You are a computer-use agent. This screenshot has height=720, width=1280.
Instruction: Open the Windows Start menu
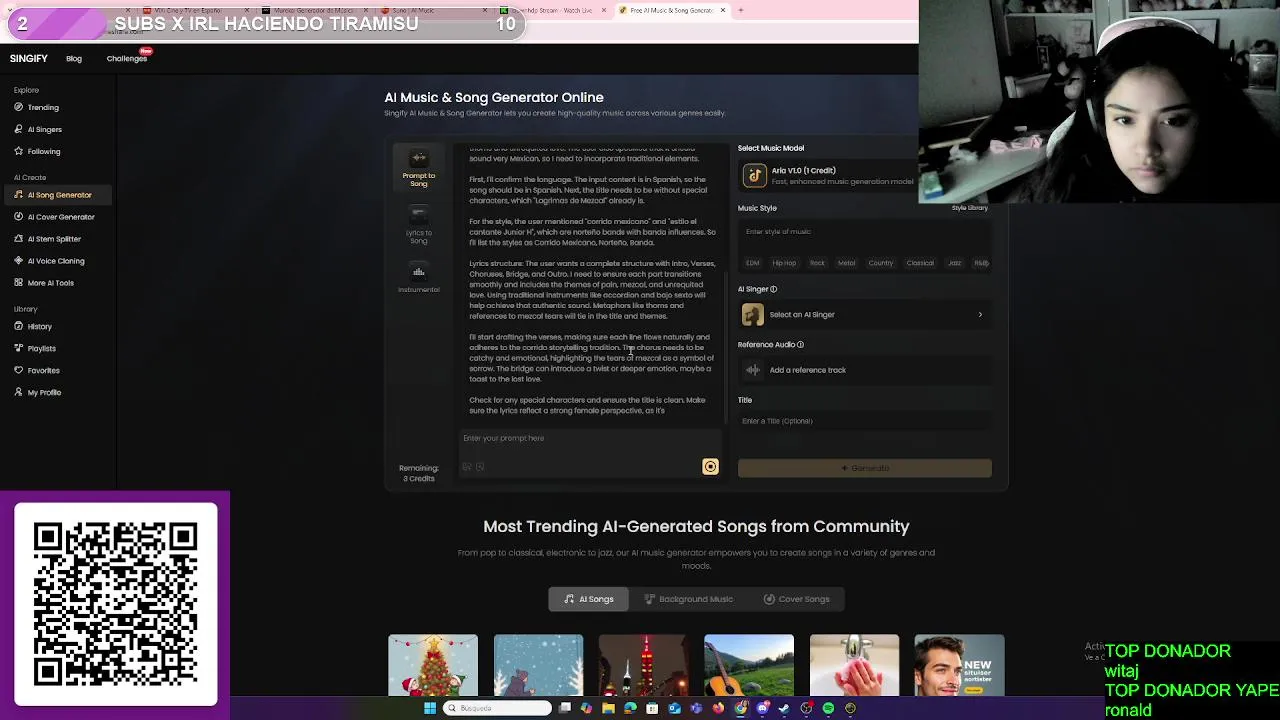point(430,708)
